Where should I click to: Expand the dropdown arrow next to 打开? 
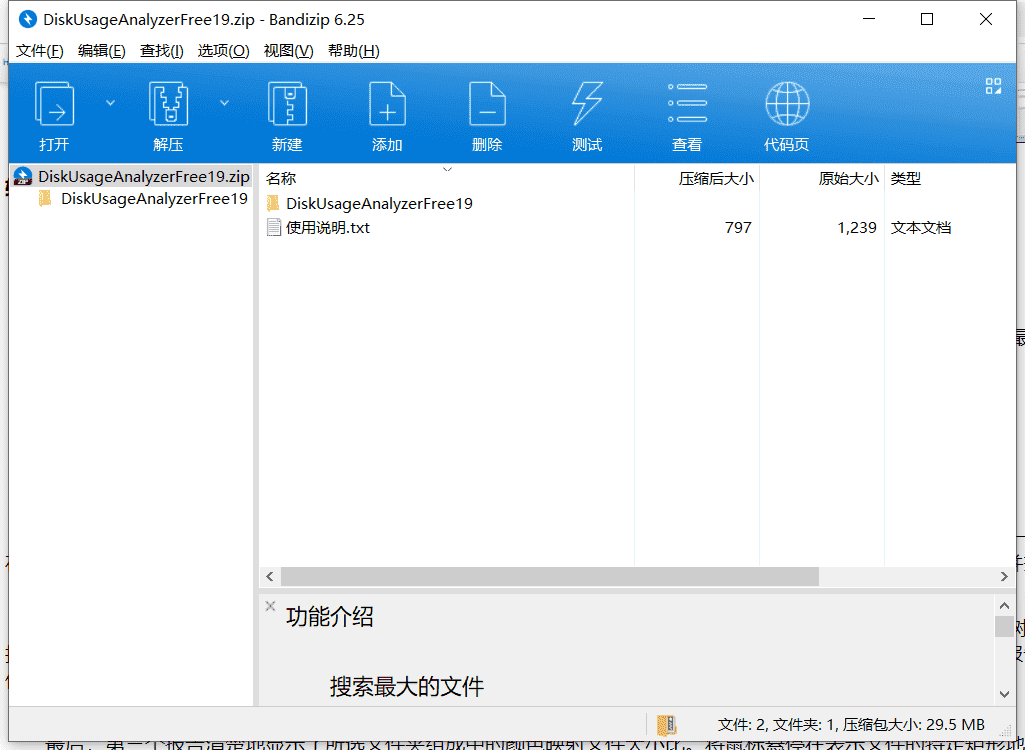(x=110, y=103)
